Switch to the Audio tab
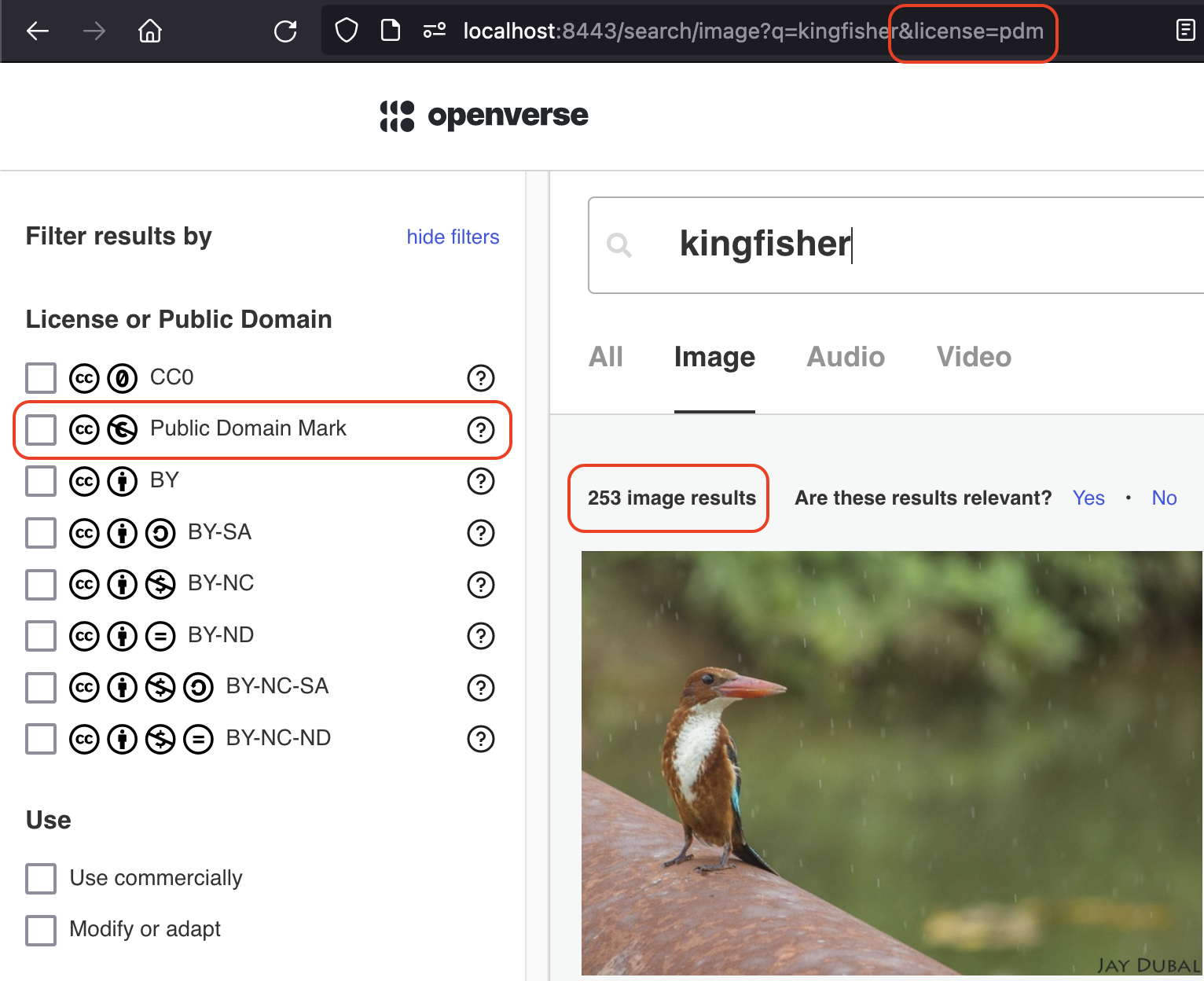 (x=845, y=357)
